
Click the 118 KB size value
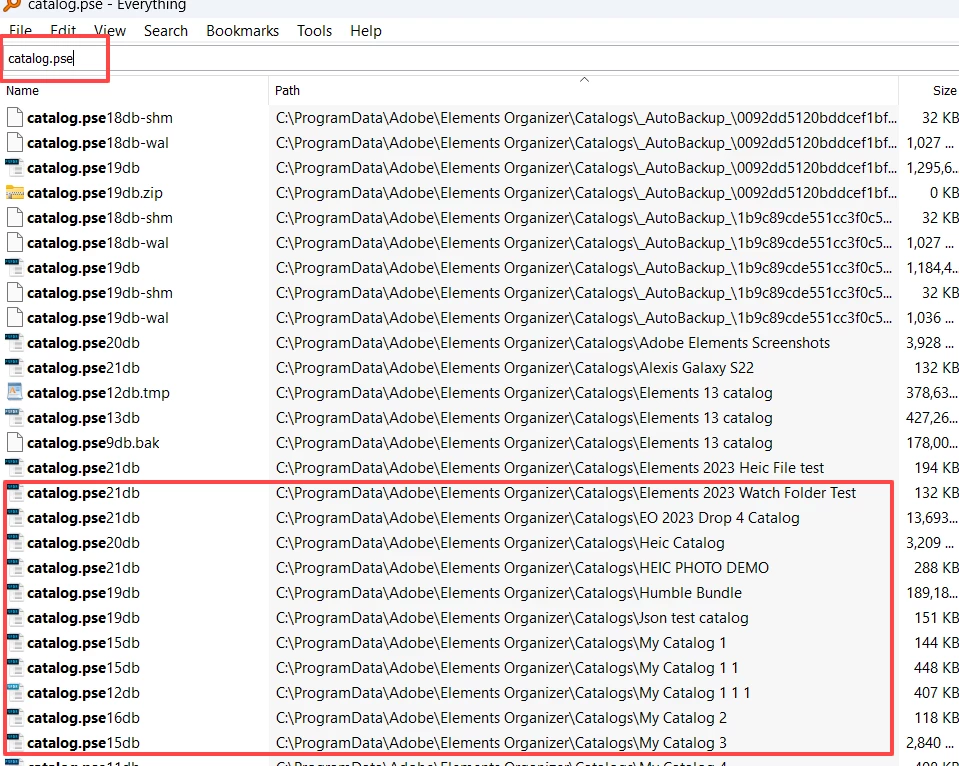pyautogui.click(x=936, y=718)
